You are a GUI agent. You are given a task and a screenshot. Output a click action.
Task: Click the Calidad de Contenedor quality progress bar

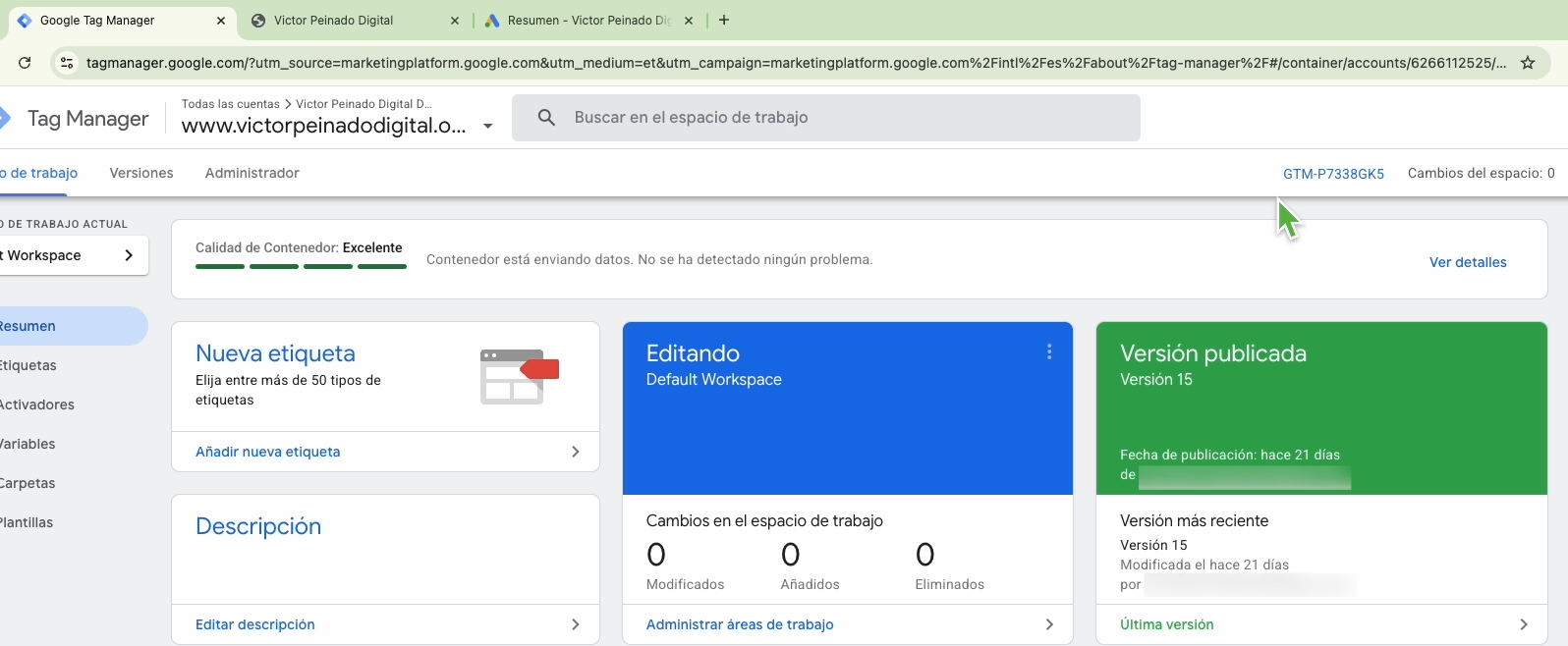(301, 266)
